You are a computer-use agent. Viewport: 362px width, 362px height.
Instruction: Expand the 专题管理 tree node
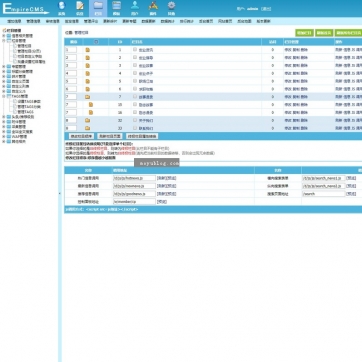tap(4, 67)
